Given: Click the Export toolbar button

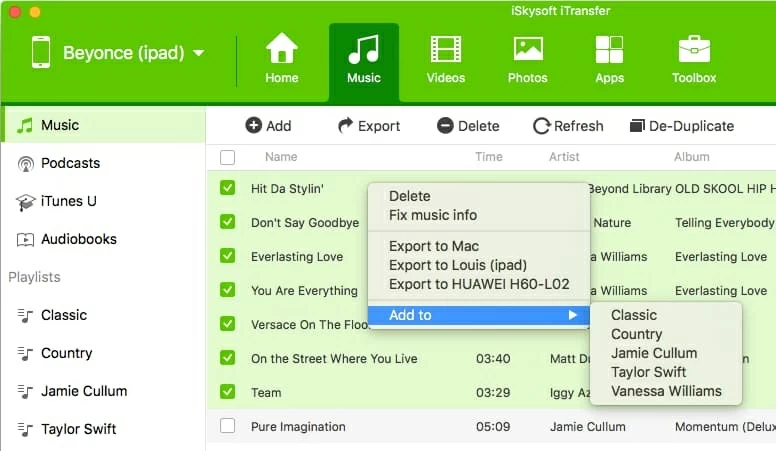Looking at the screenshot, I should point(368,126).
